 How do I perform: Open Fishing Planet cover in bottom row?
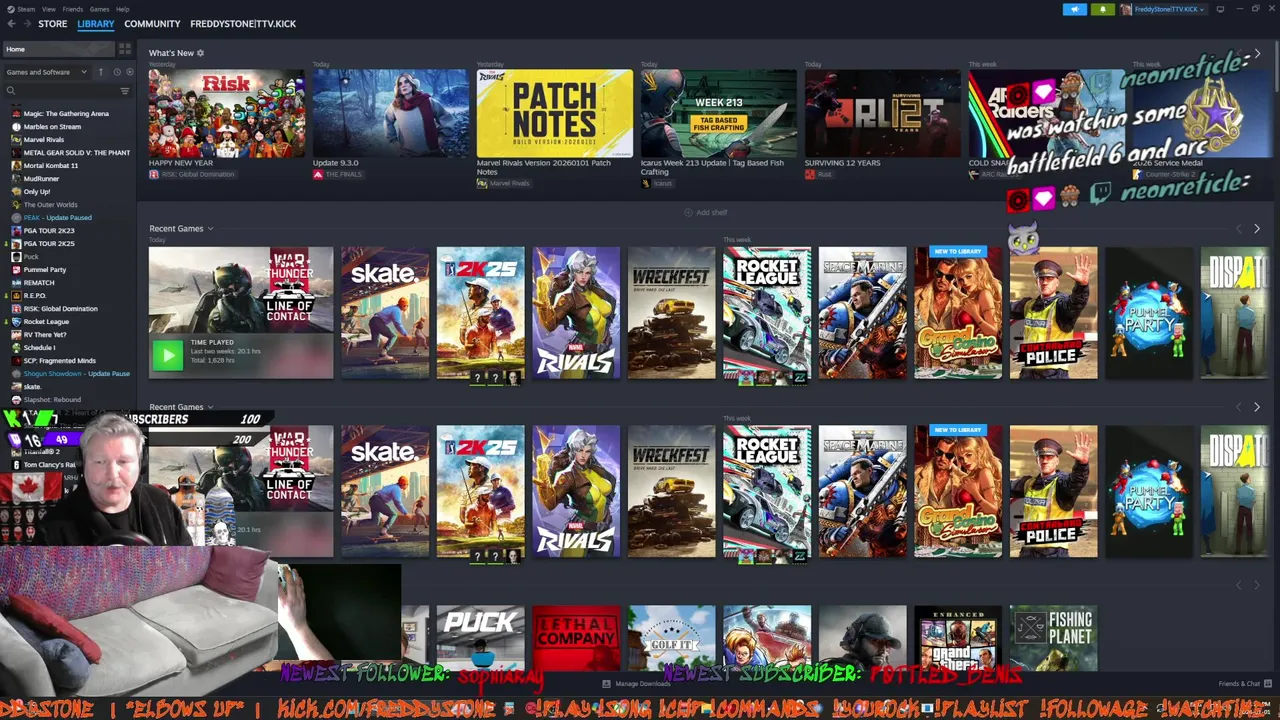(x=1053, y=638)
